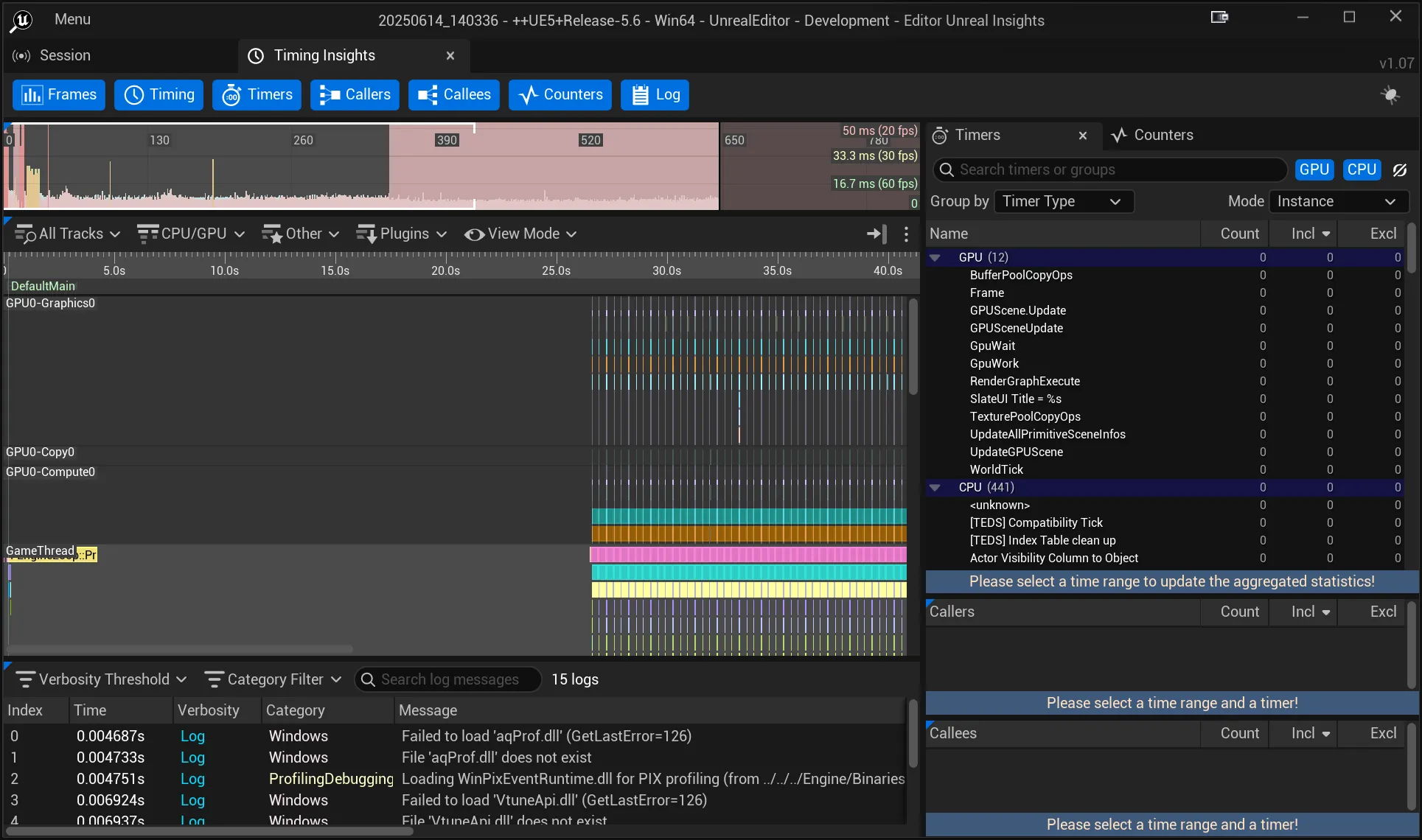
Task: Switch to the Counters tab in right panel
Action: pyautogui.click(x=1151, y=136)
